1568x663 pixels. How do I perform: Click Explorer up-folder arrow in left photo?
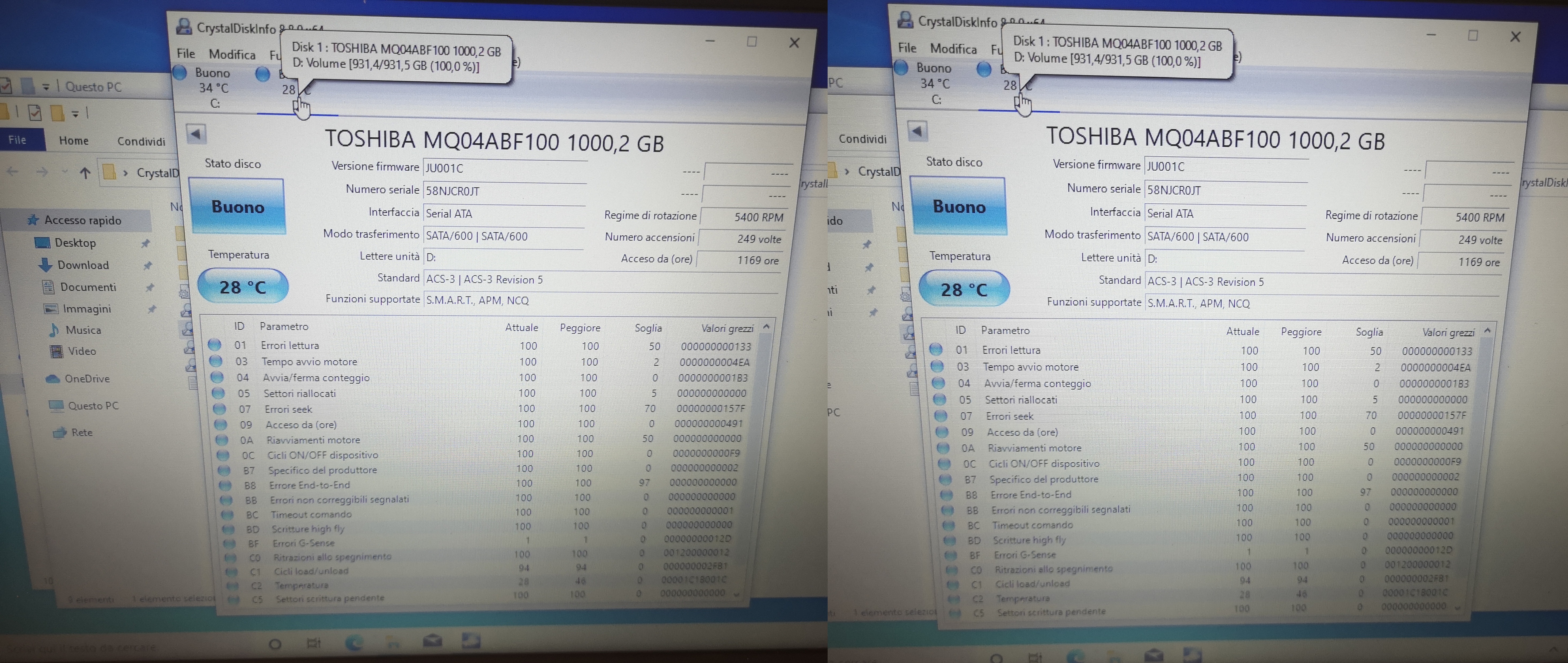pyautogui.click(x=85, y=173)
